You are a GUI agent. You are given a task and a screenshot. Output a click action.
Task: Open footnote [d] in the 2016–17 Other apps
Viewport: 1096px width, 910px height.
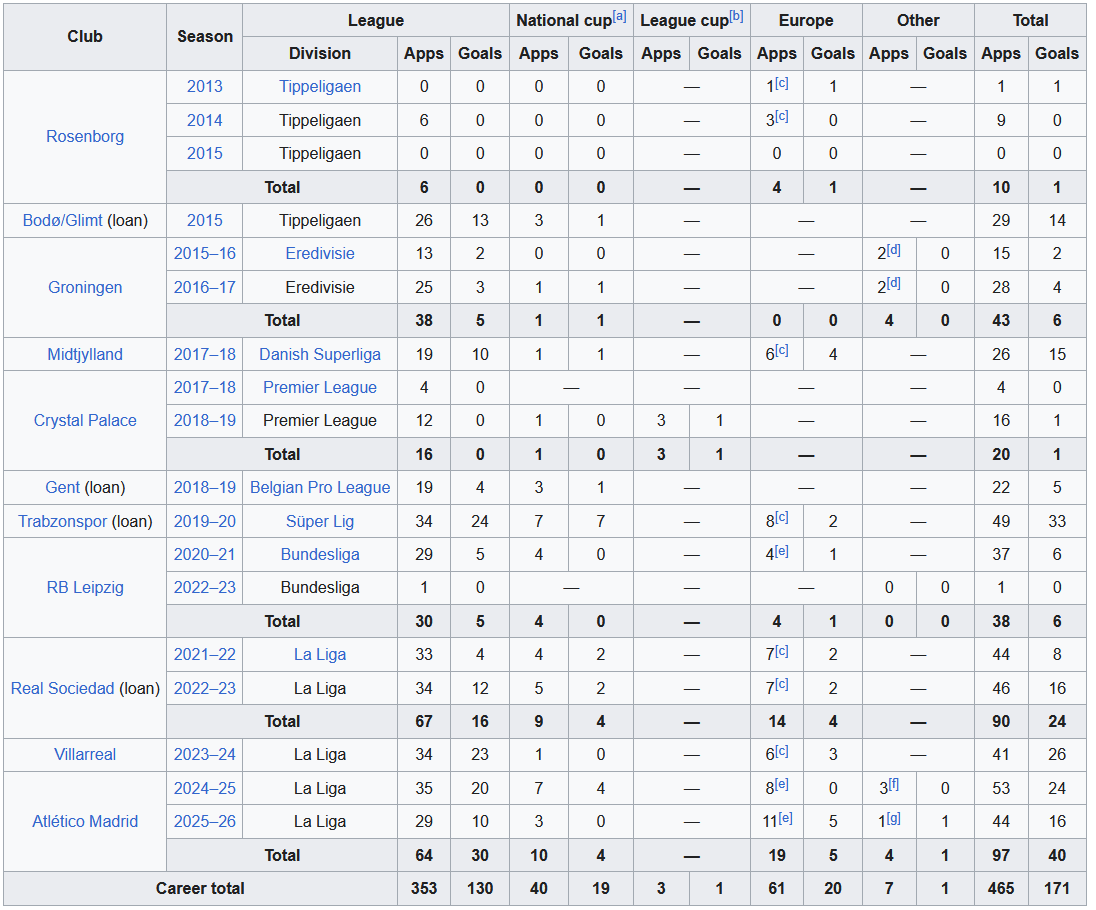pyautogui.click(x=893, y=283)
